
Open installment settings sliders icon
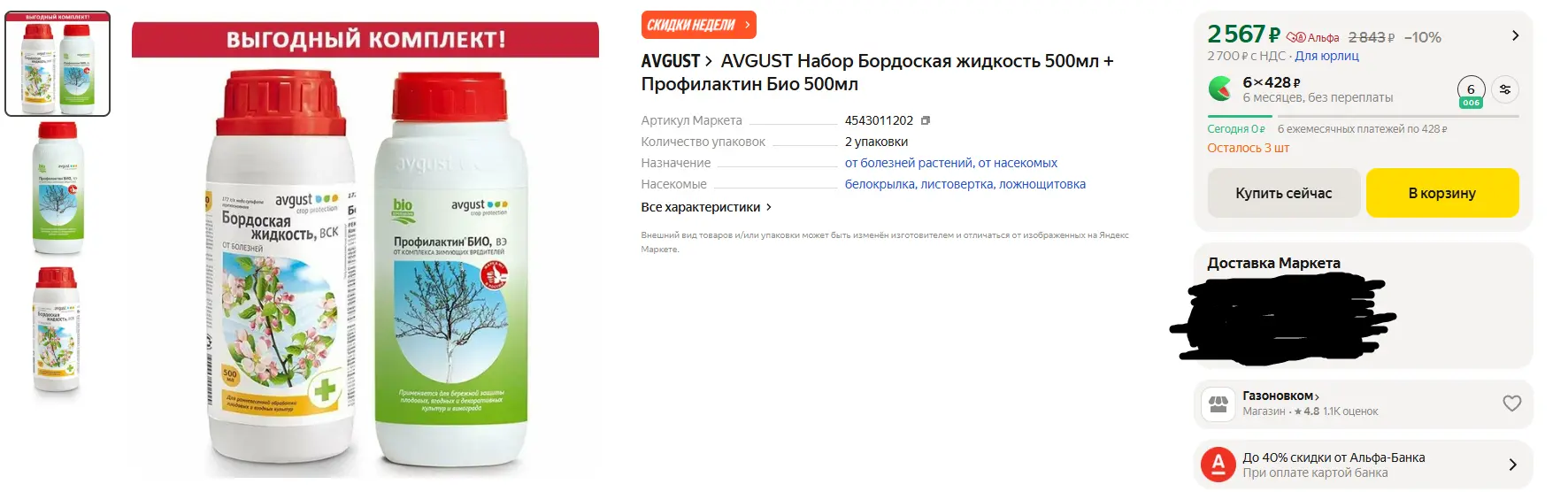click(1505, 89)
